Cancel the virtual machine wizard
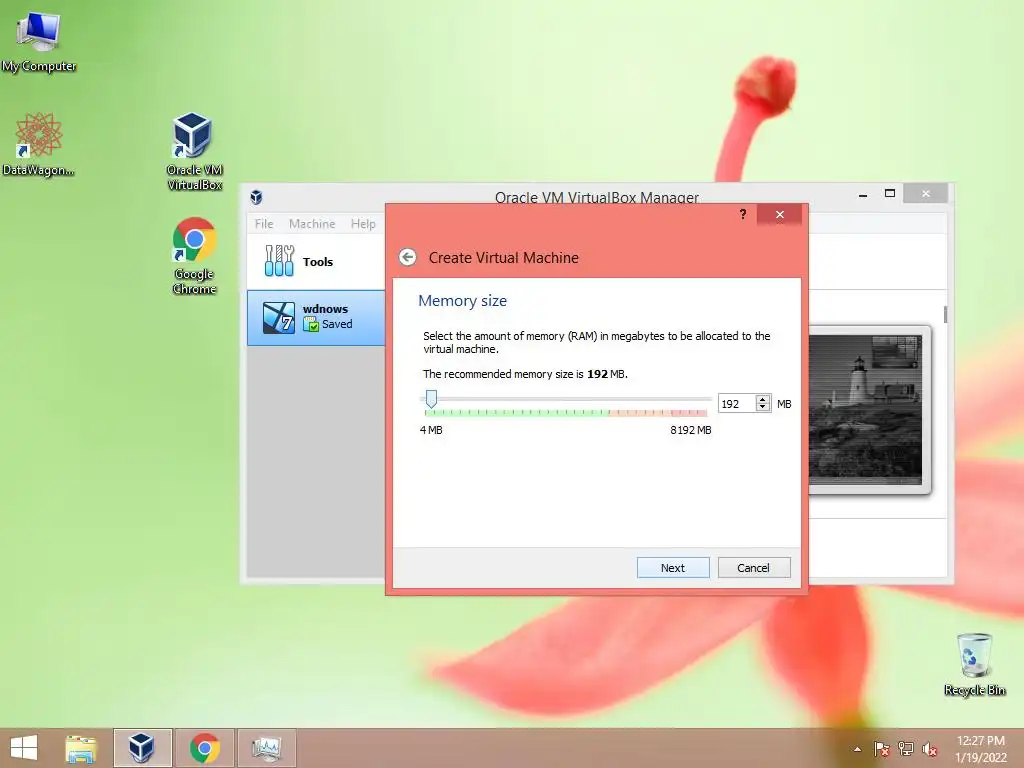 754,568
